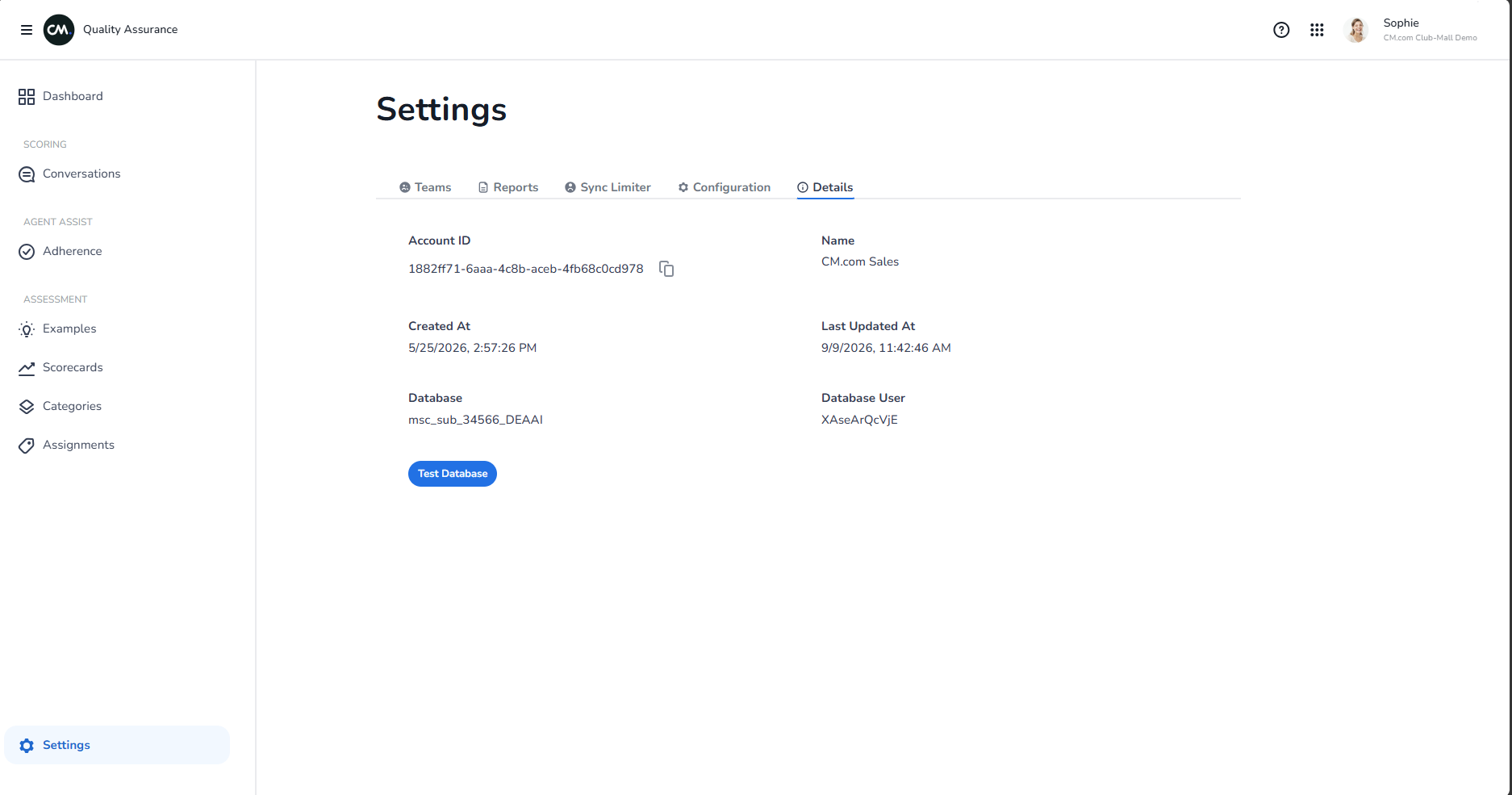1512x795 pixels.
Task: Click the Adherence checkmark icon
Action: click(27, 252)
